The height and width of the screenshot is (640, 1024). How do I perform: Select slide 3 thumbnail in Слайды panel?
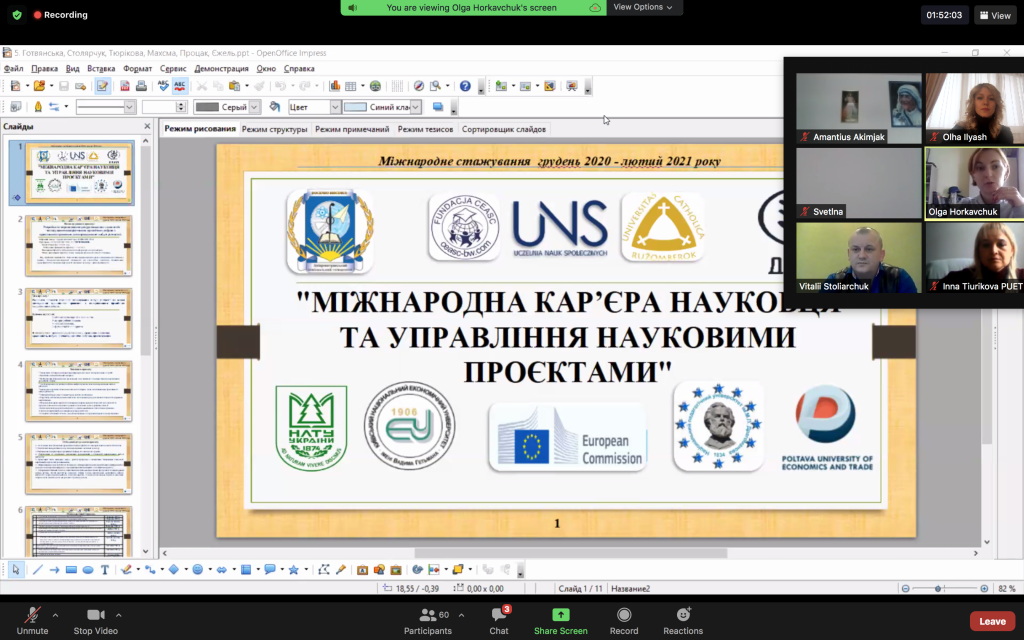point(78,318)
